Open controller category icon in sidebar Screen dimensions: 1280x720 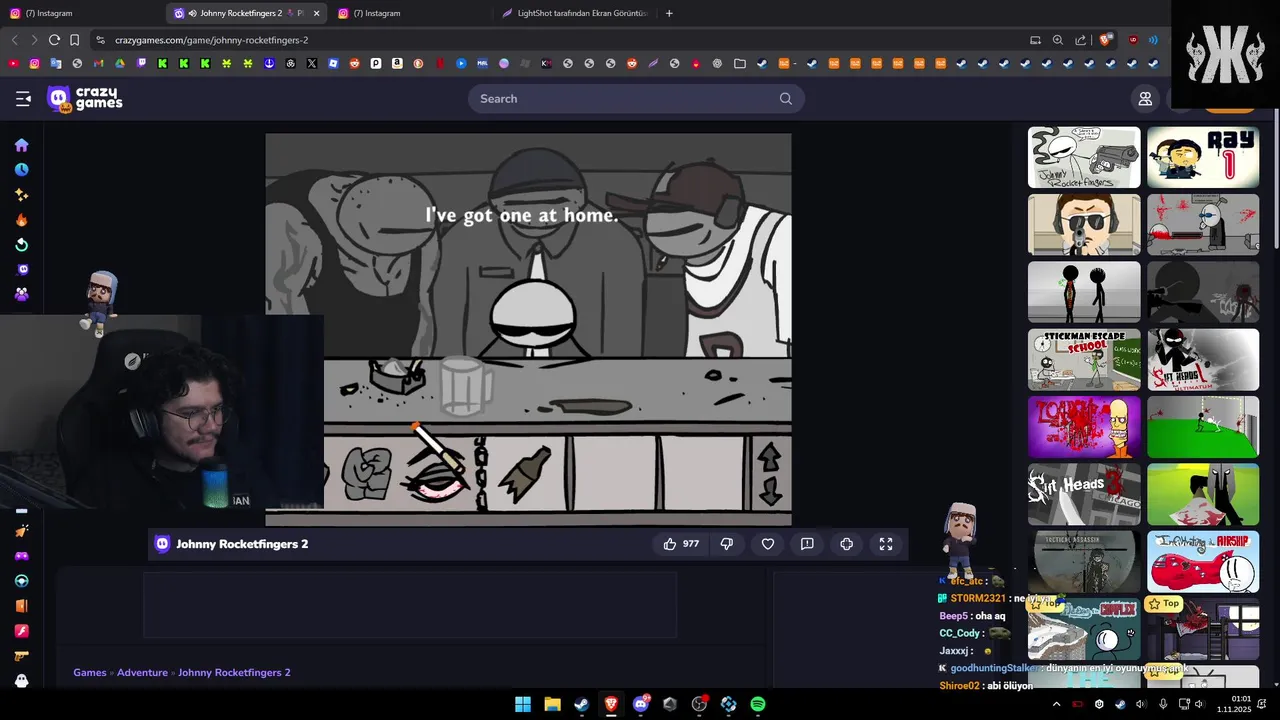pos(21,556)
